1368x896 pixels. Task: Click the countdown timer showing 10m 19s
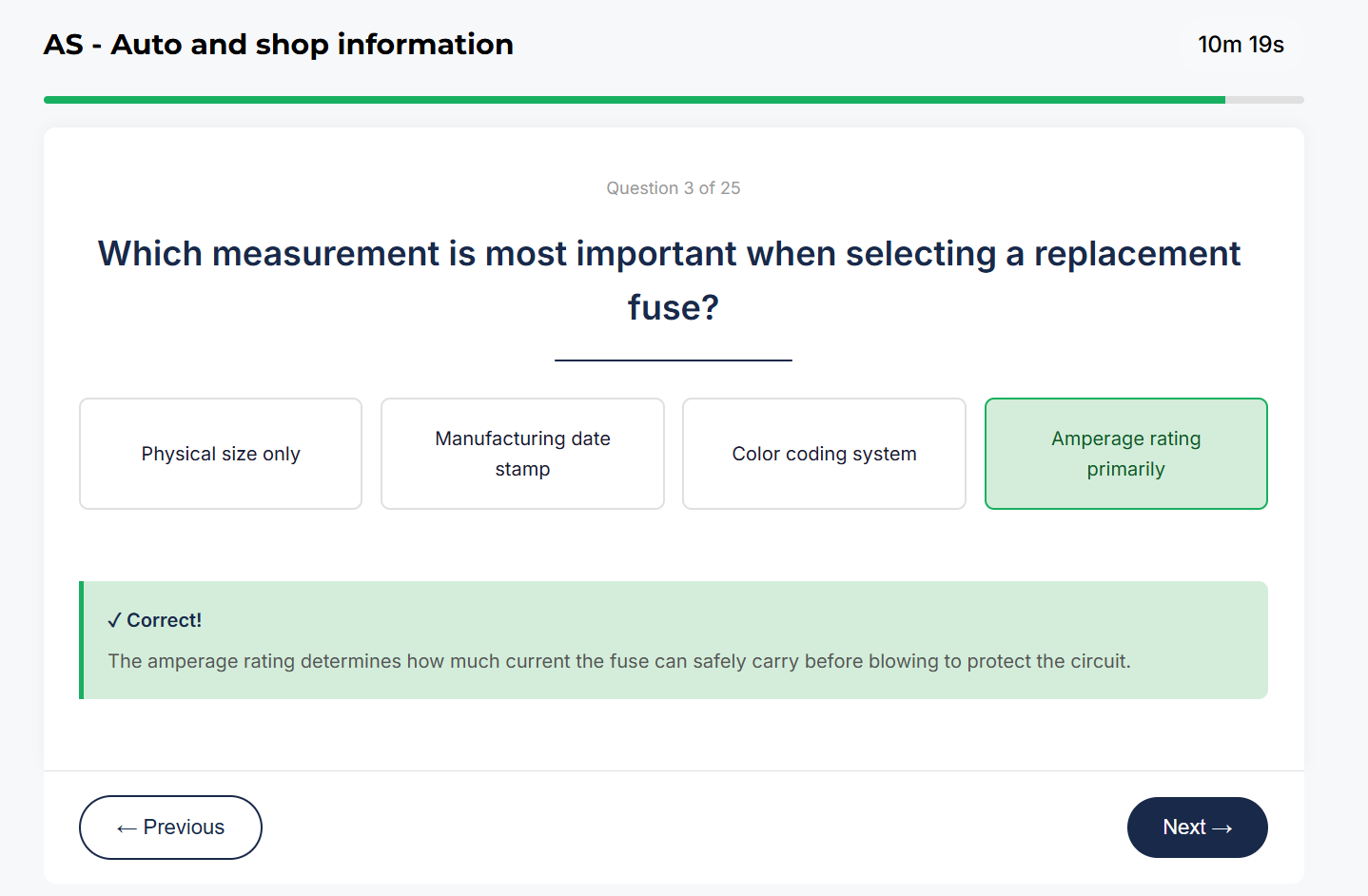1241,44
